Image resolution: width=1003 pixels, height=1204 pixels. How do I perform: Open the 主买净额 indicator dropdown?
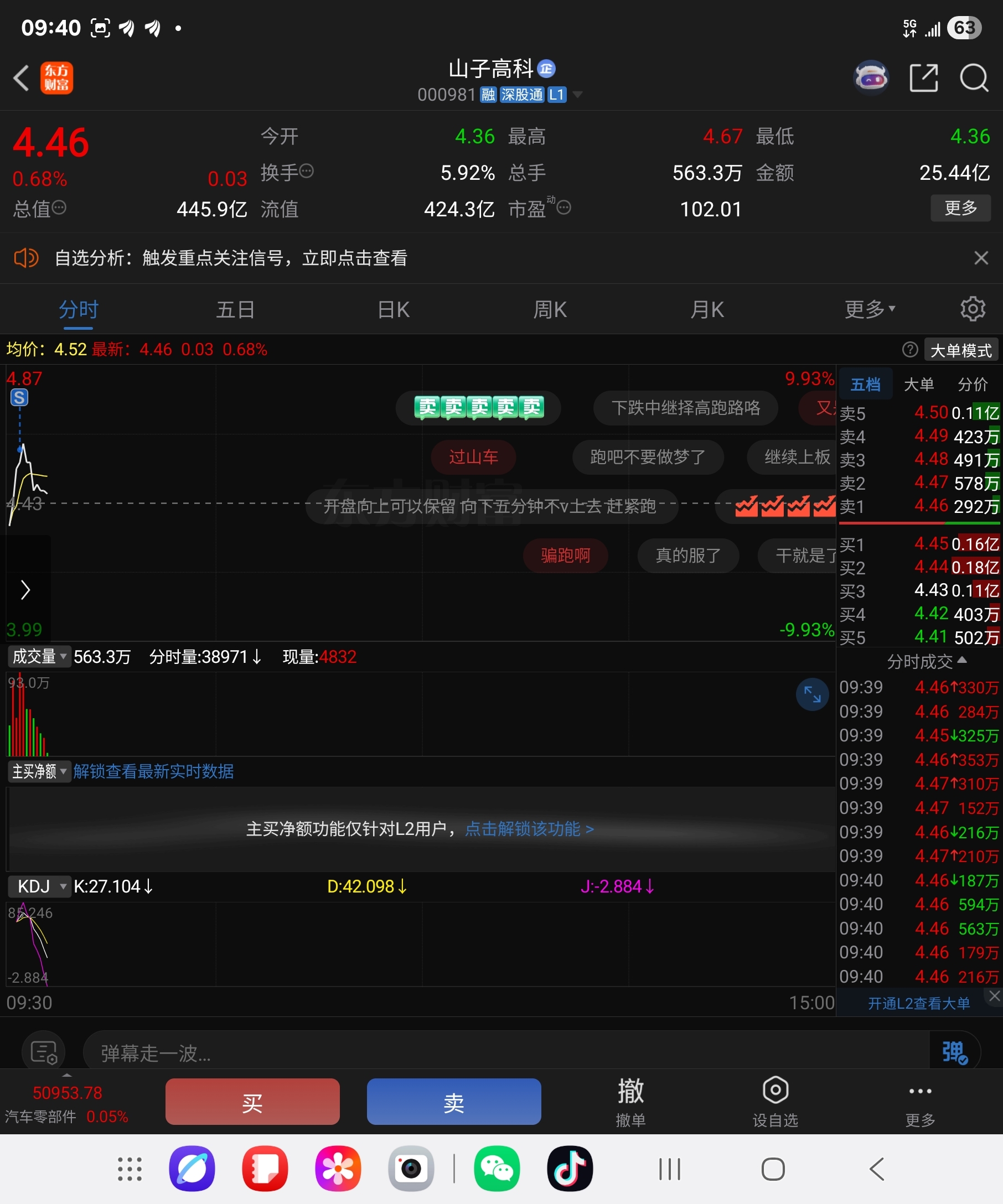[x=39, y=771]
